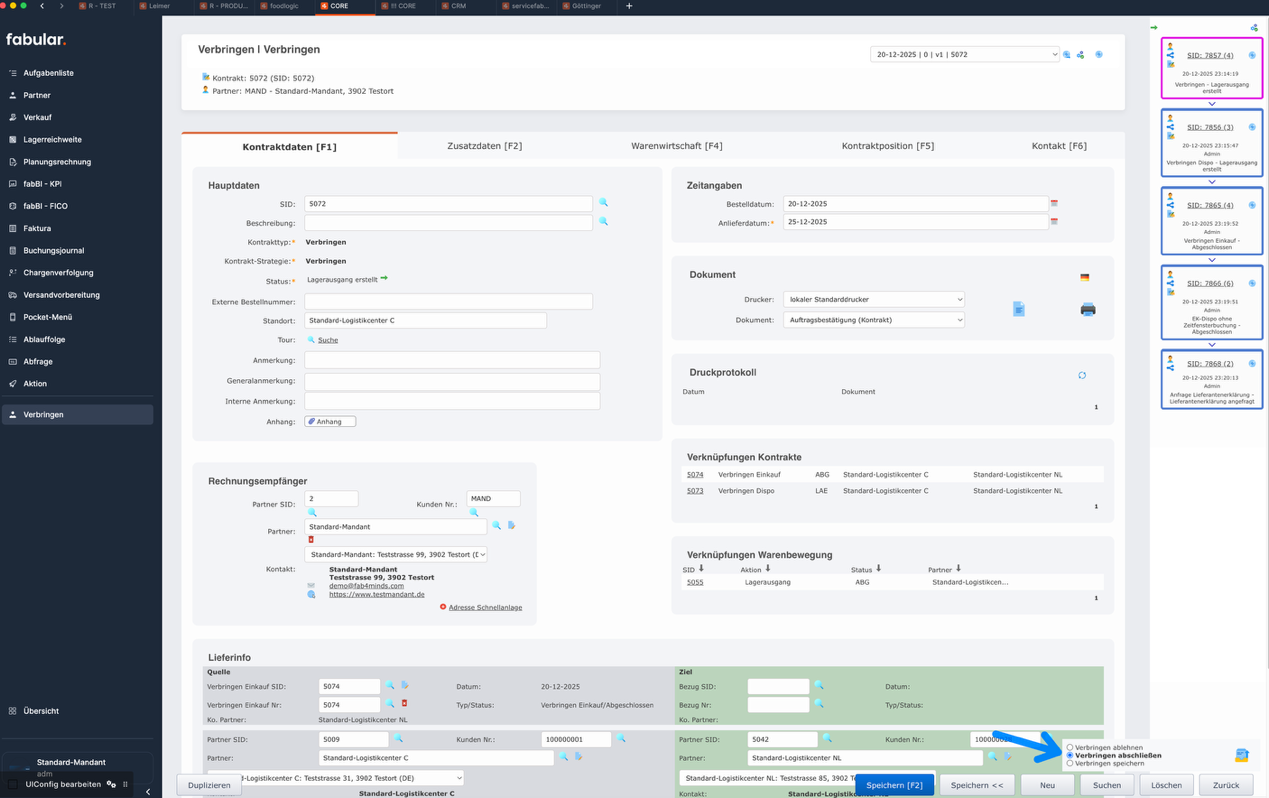This screenshot has width=1269, height=798.
Task: Click the magnifier next to SID field
Action: 603,203
